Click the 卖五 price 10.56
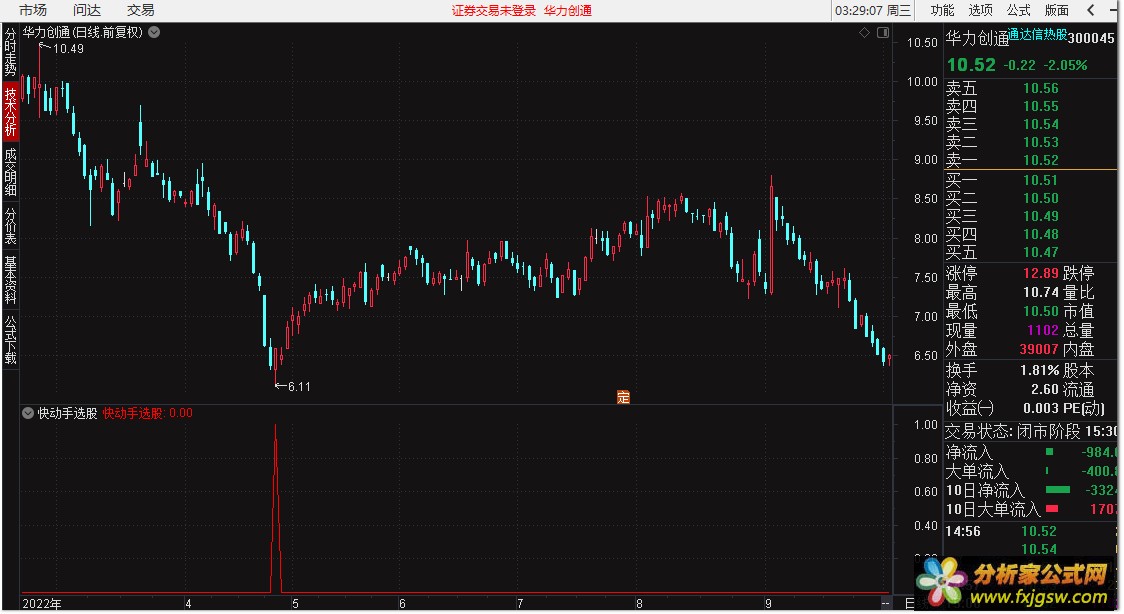Image resolution: width=1124 pixels, height=614 pixels. [1041, 88]
